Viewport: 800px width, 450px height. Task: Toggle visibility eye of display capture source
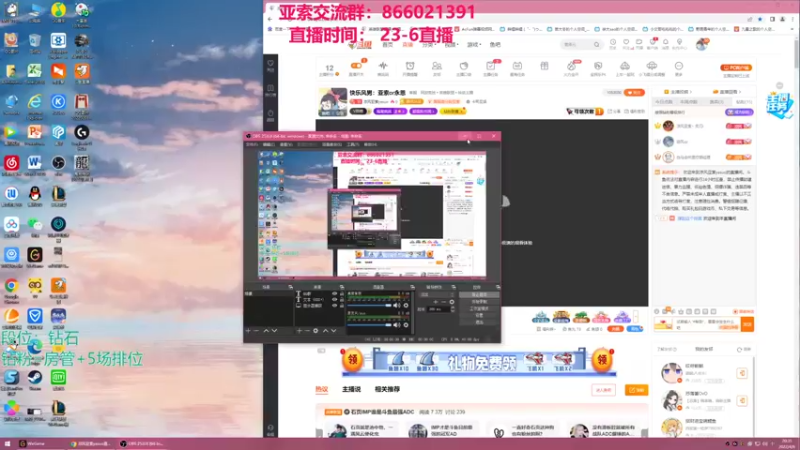click(x=334, y=306)
